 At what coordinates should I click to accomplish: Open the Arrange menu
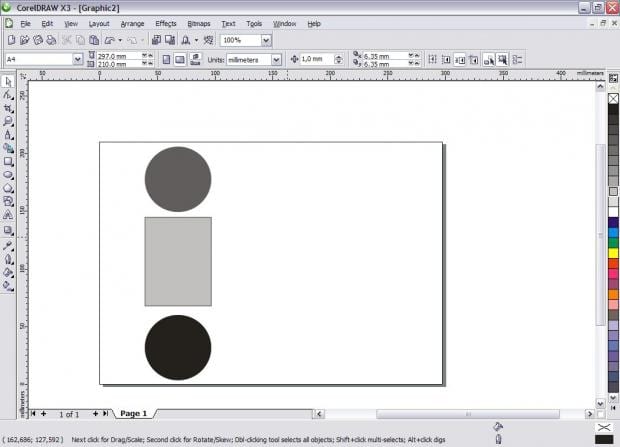132,24
